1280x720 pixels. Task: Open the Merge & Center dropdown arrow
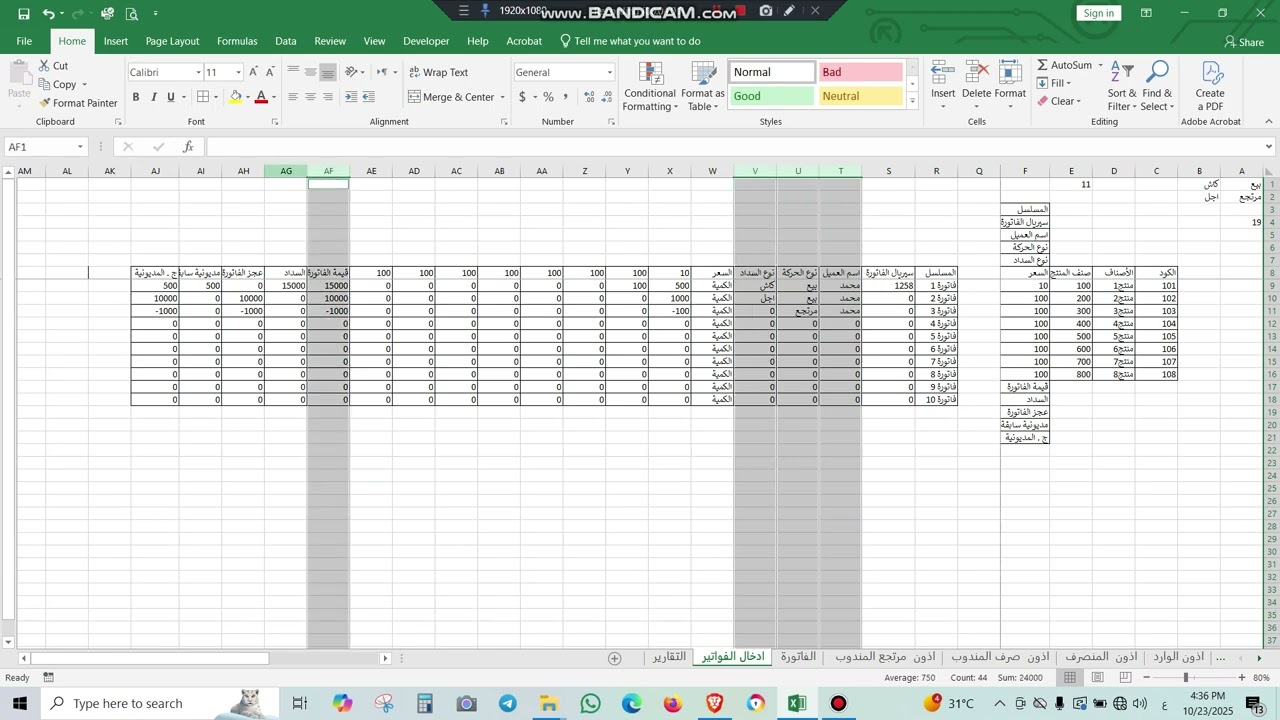pos(503,97)
